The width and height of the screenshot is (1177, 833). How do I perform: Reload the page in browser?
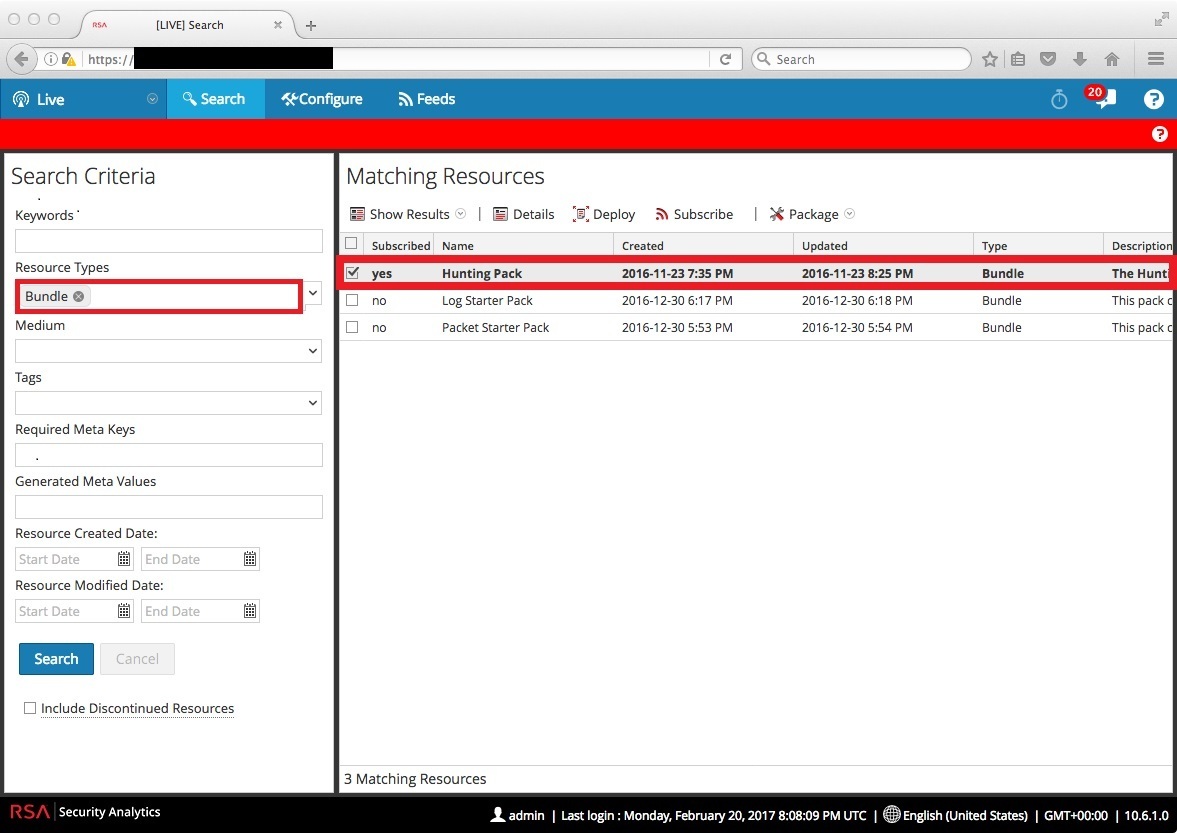pyautogui.click(x=726, y=59)
